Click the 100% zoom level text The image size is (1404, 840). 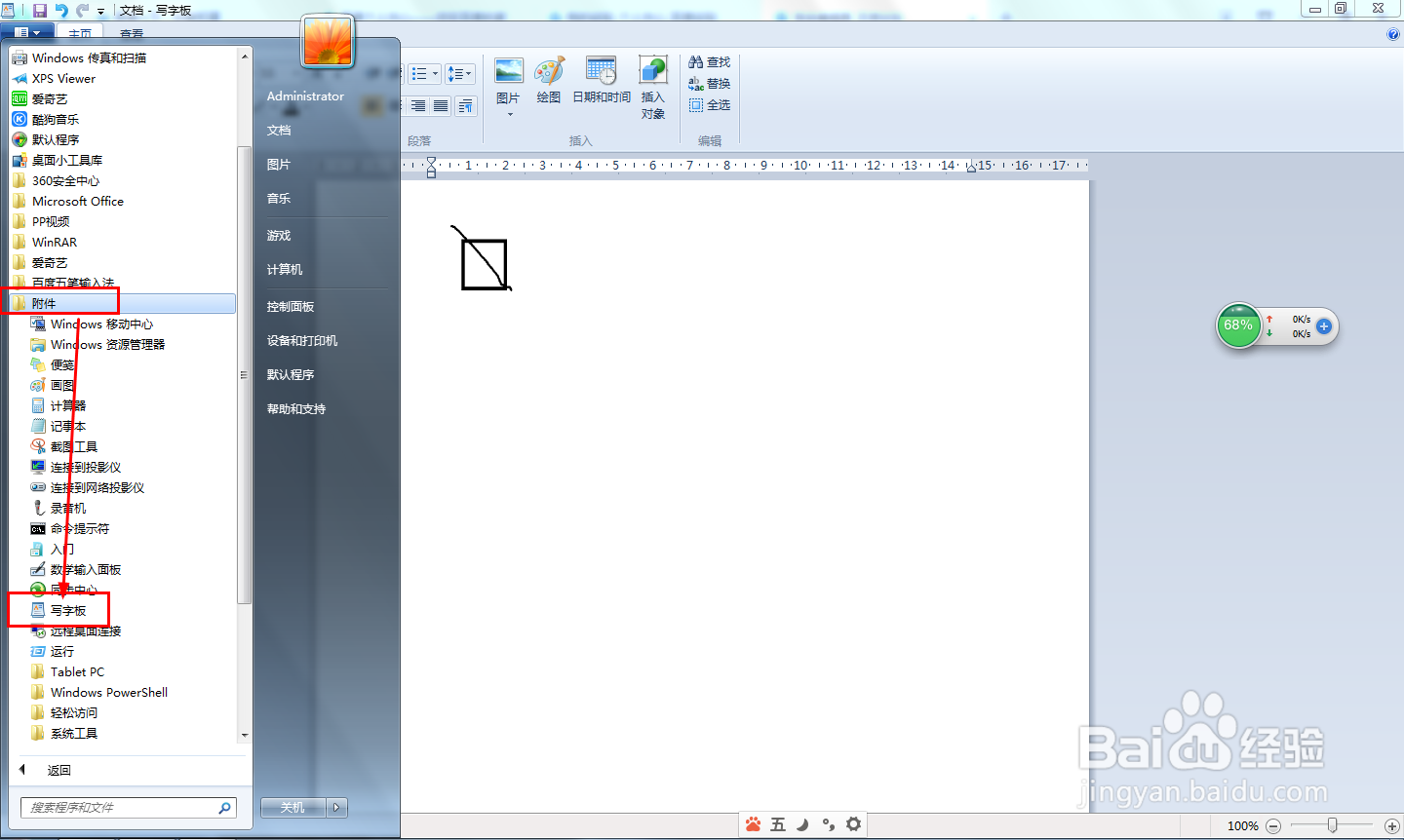tap(1242, 826)
